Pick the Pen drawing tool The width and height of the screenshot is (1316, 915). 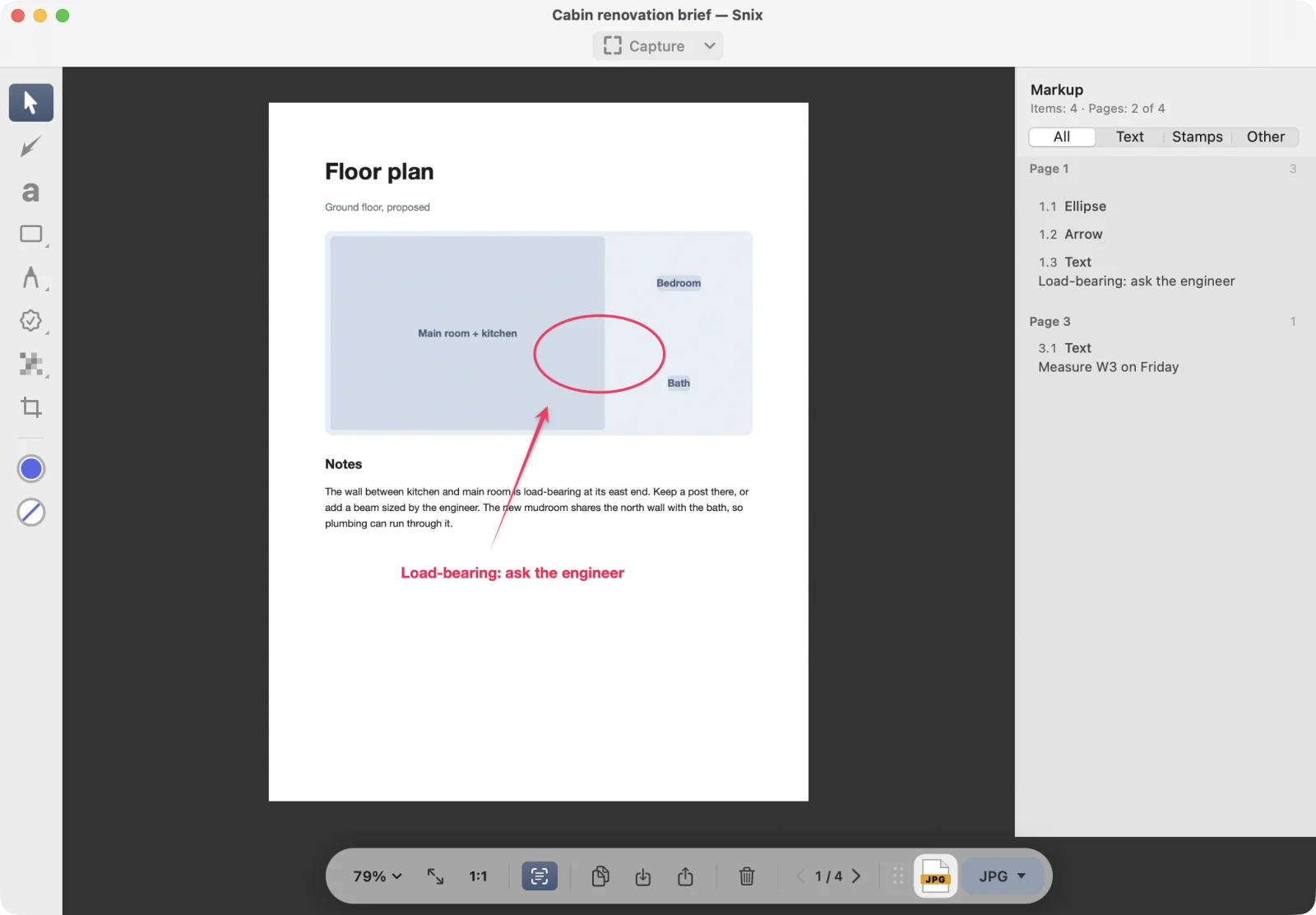point(31,278)
